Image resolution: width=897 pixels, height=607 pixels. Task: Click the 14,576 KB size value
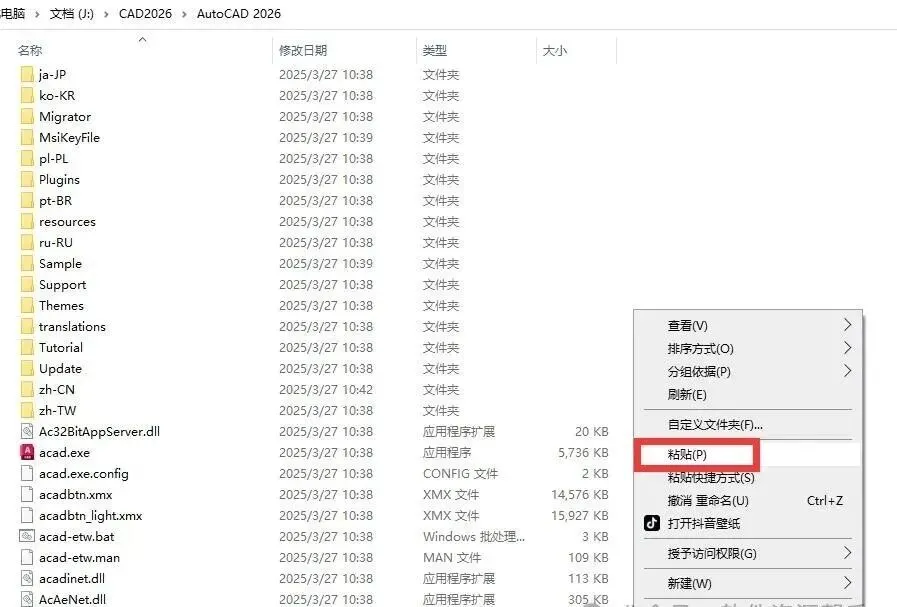coord(580,495)
